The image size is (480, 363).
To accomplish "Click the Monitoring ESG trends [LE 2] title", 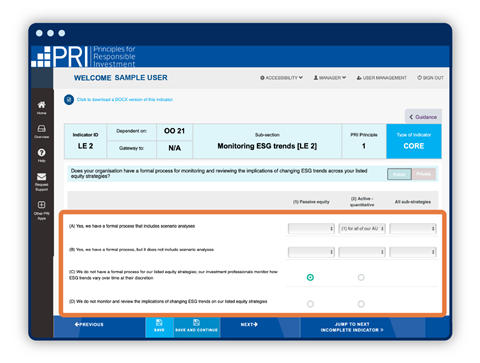I will coord(267,146).
